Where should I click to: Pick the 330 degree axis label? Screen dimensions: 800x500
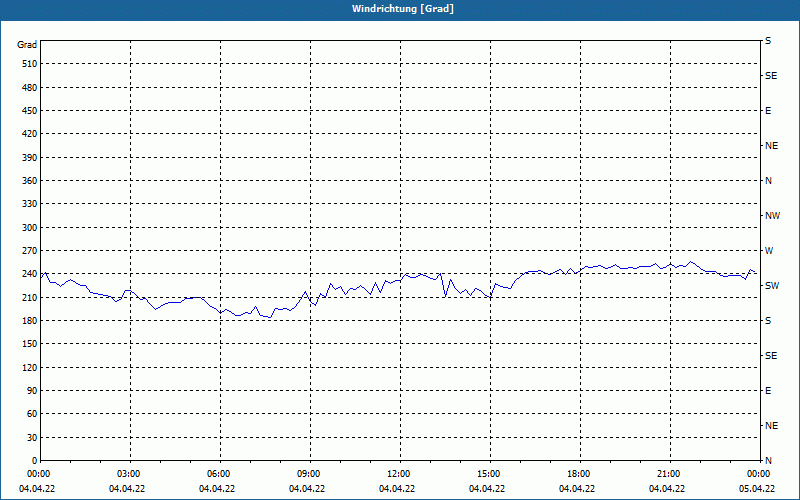coord(30,204)
